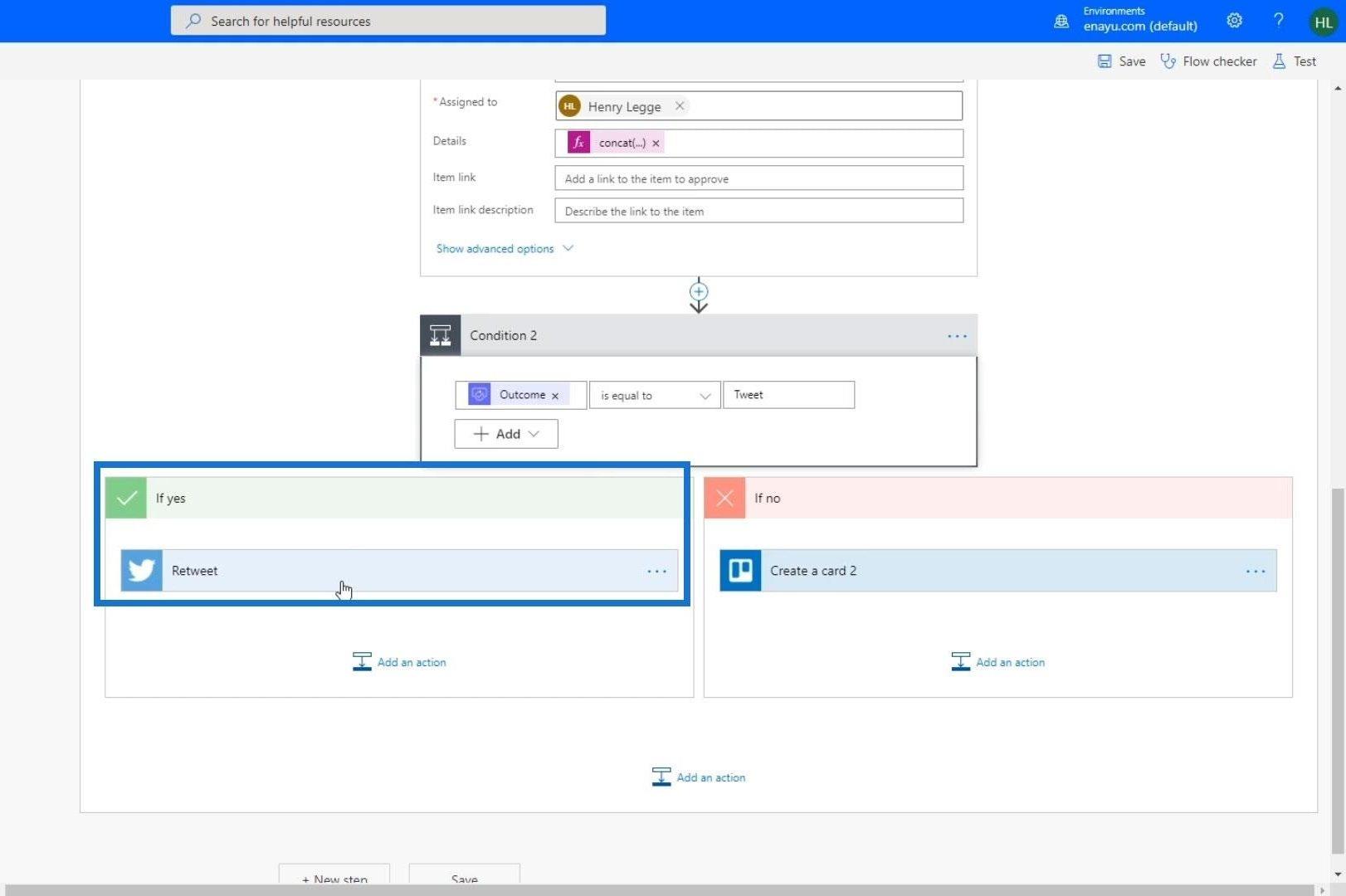The width and height of the screenshot is (1346, 896).
Task: Click the vertical scrollbar thumb
Action: (1337, 670)
